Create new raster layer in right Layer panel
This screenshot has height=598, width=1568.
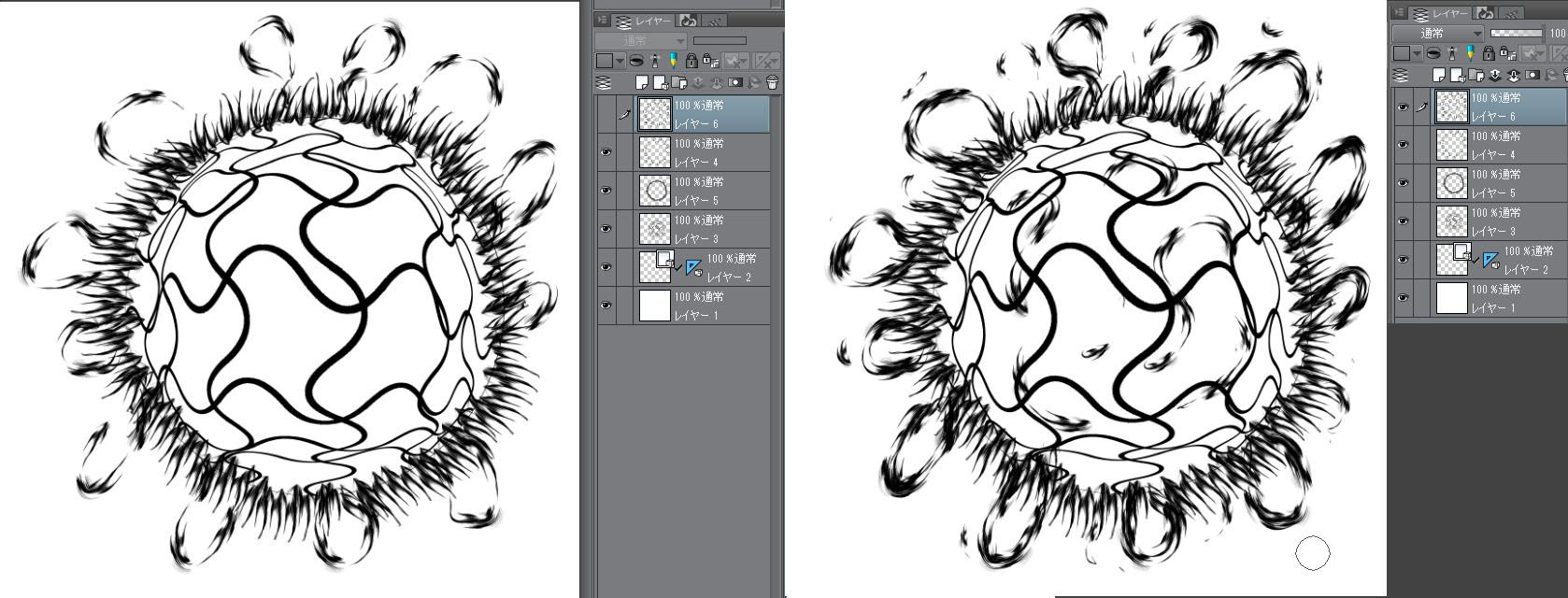[1439, 75]
